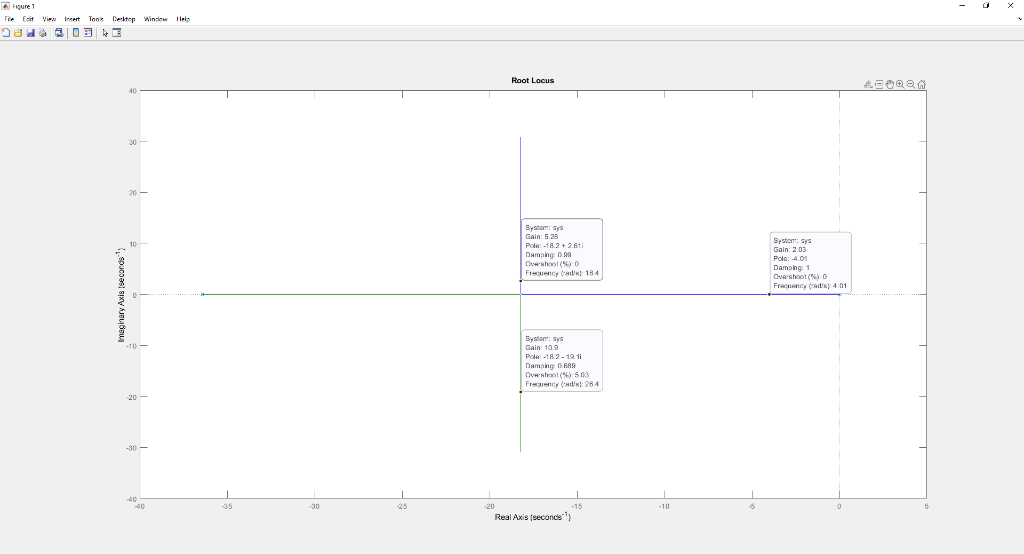Open the File menu
1024x554 pixels.
[9, 19]
